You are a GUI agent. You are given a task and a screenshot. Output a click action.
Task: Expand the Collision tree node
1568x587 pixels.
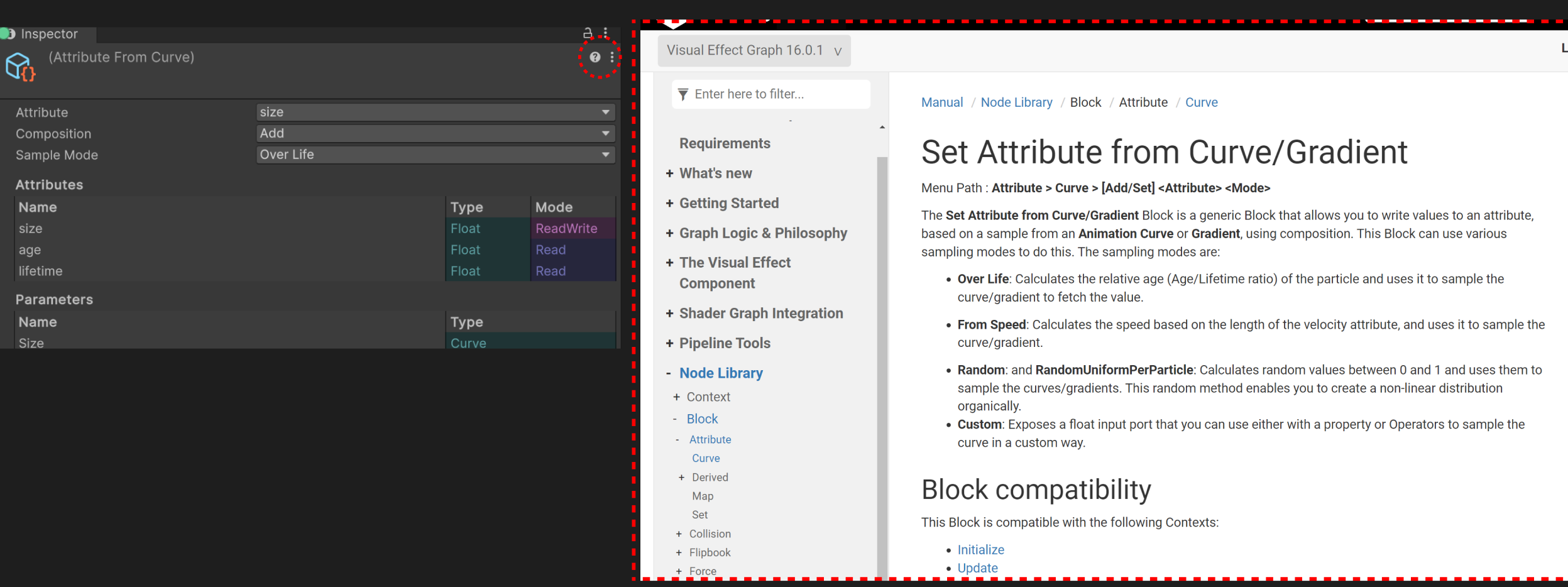pyautogui.click(x=679, y=534)
